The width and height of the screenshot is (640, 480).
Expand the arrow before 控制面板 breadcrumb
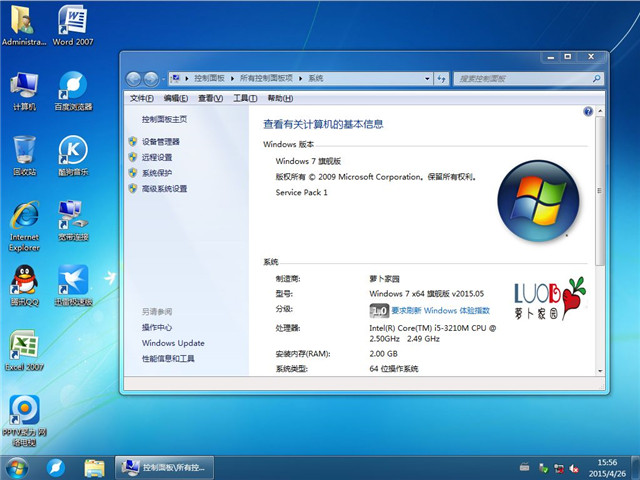pos(187,78)
